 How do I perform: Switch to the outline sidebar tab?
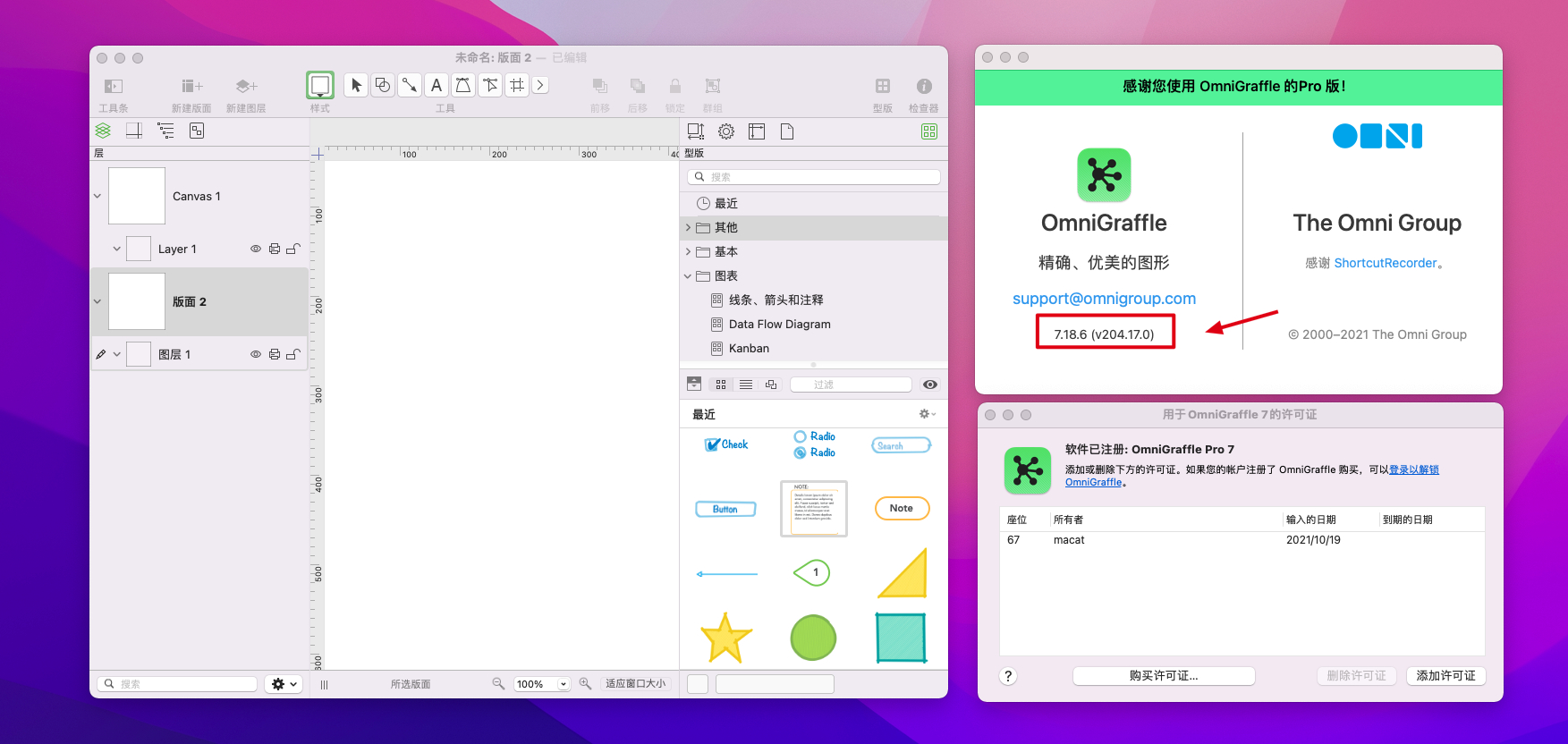click(x=165, y=131)
